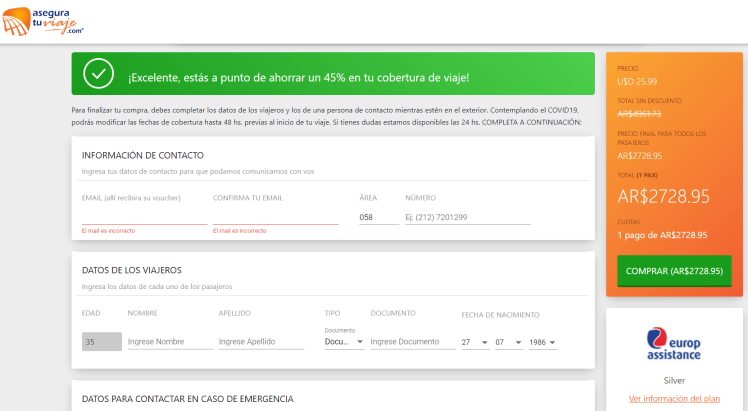
Task: Click the checkmark icon in green banner
Action: coord(98,74)
